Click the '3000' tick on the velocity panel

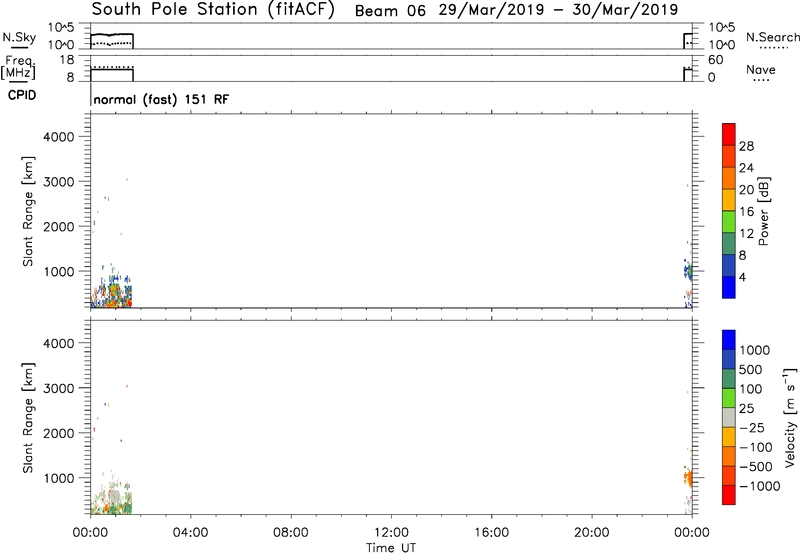tap(59, 388)
